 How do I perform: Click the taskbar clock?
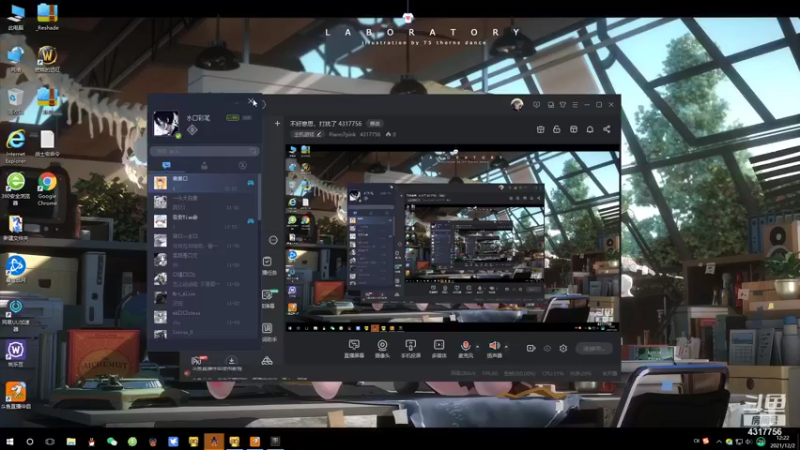(782, 441)
